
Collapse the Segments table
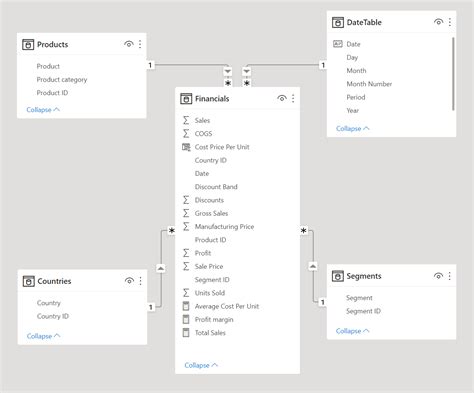353,331
